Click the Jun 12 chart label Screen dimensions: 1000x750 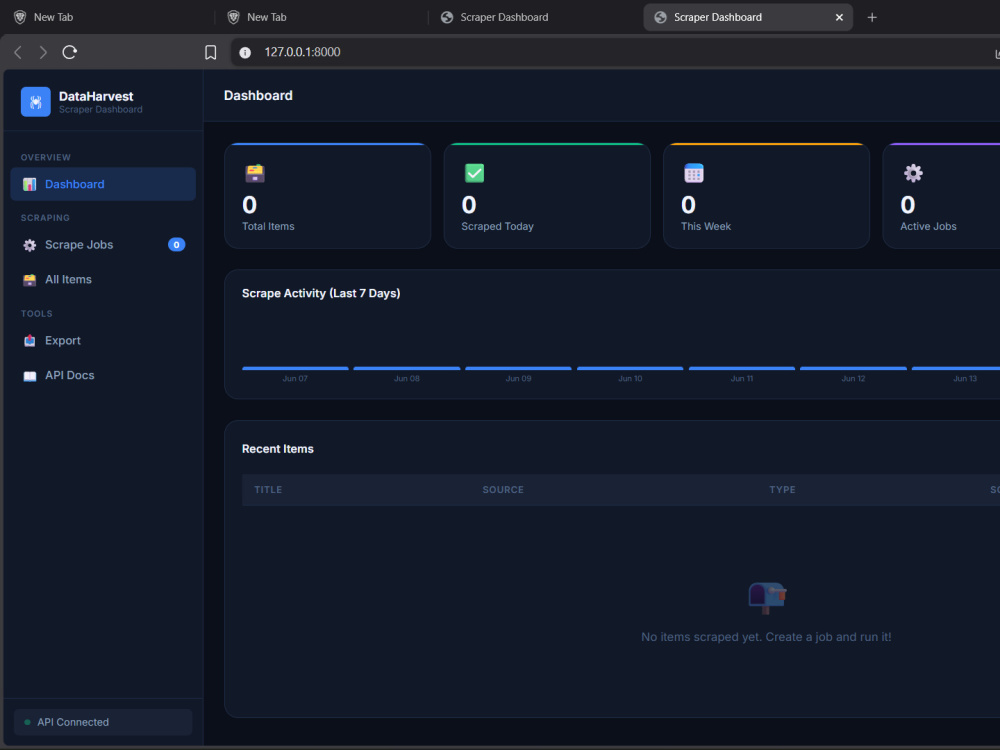coord(853,379)
